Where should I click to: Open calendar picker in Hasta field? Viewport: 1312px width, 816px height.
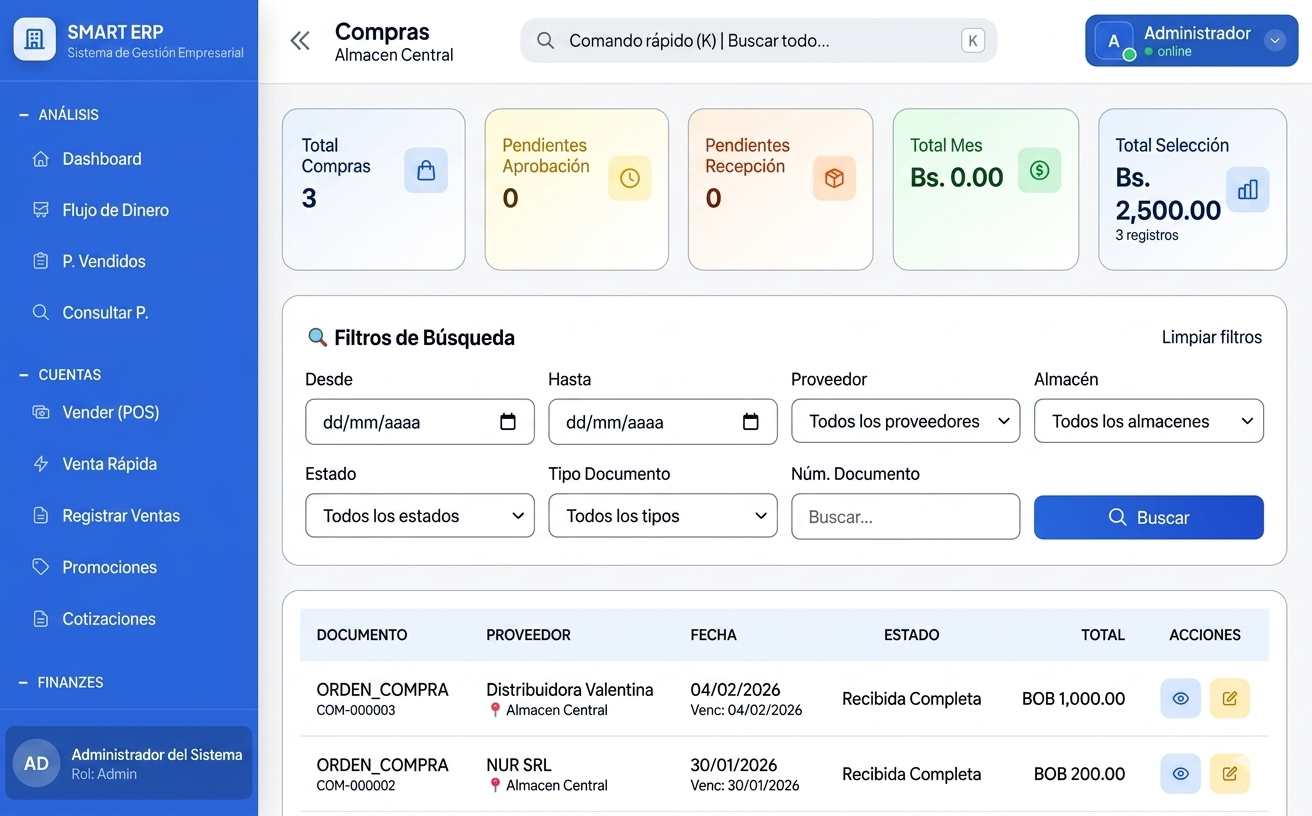751,422
